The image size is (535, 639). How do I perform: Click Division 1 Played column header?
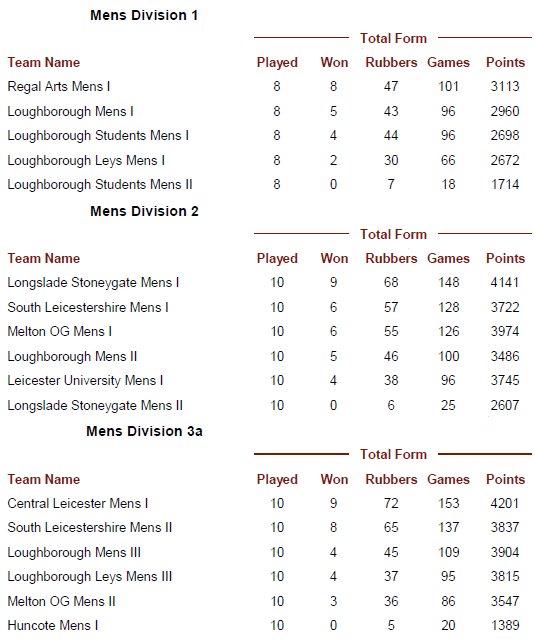pos(277,62)
